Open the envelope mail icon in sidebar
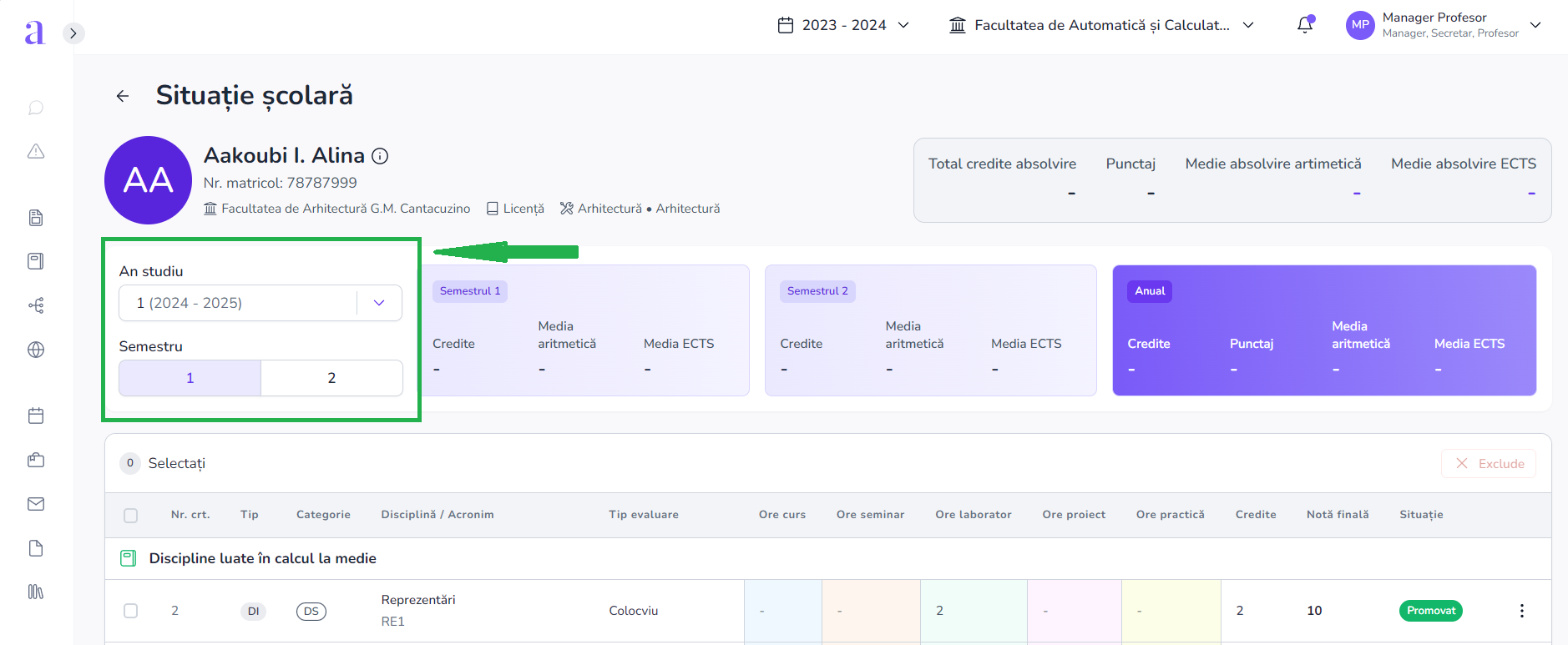1568x645 pixels. point(36,504)
